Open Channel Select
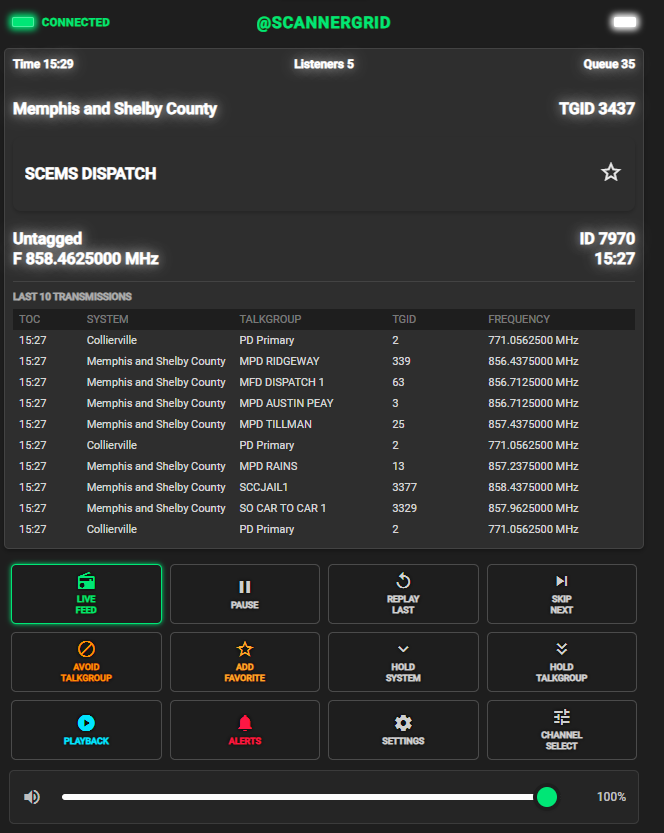Screen dimensions: 664x833 pos(561,730)
